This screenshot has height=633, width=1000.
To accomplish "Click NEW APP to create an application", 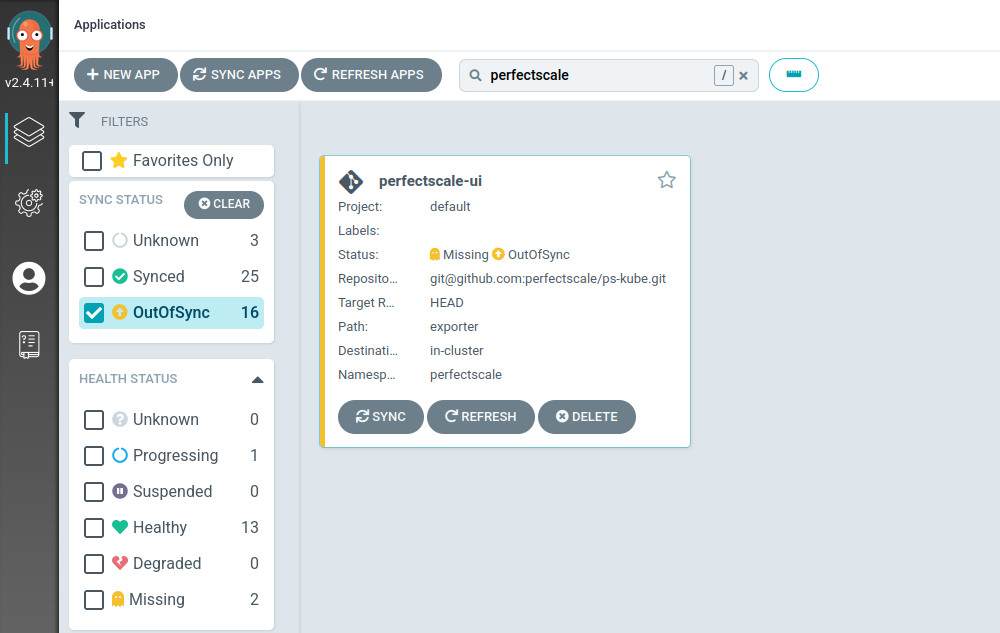I will [125, 74].
